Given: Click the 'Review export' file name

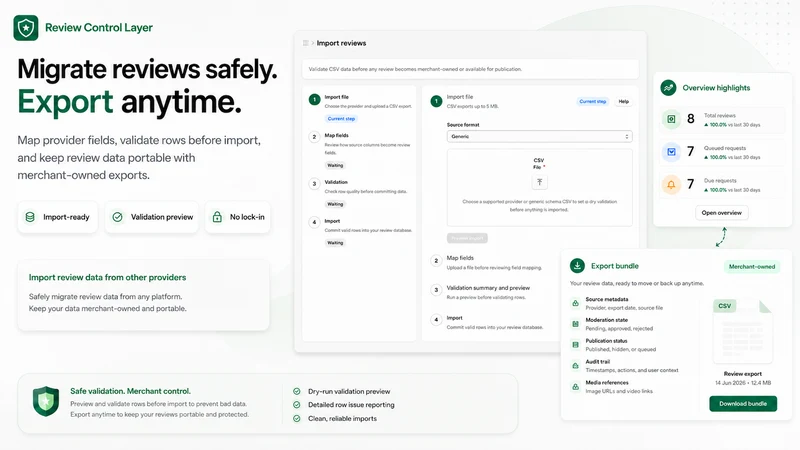Looking at the screenshot, I should coord(743,374).
